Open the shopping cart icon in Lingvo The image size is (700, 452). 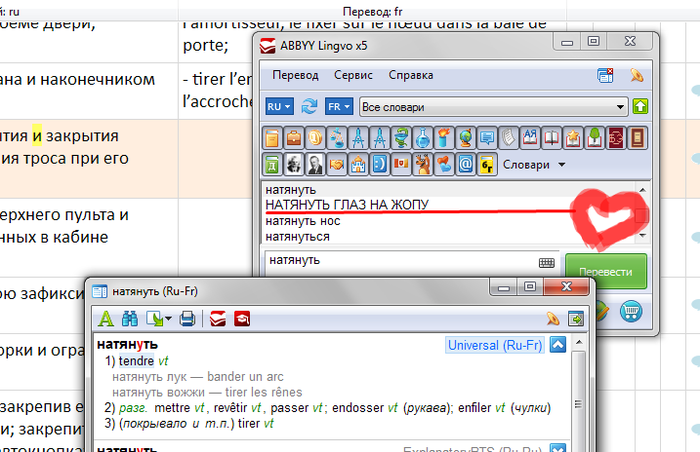click(x=631, y=311)
